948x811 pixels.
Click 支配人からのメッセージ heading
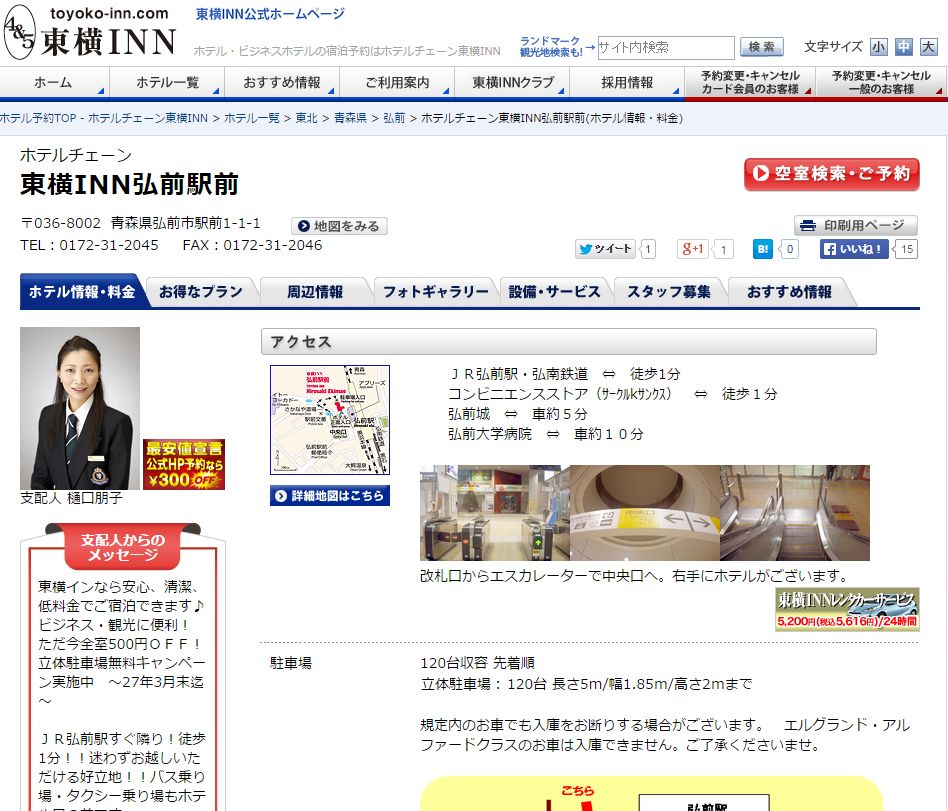tap(123, 547)
